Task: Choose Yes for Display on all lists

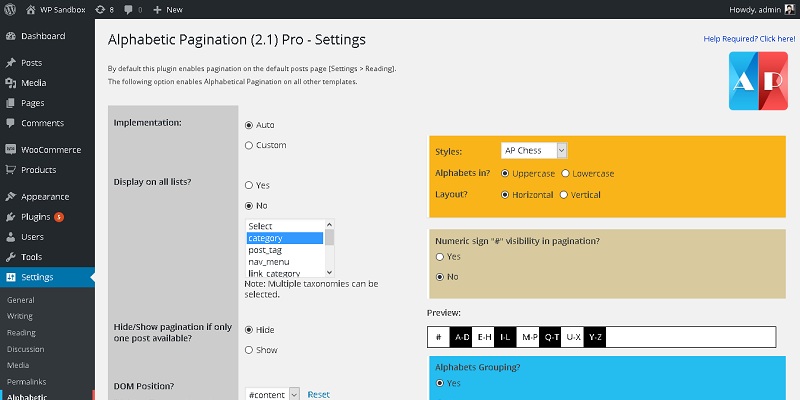Action: pyautogui.click(x=249, y=185)
